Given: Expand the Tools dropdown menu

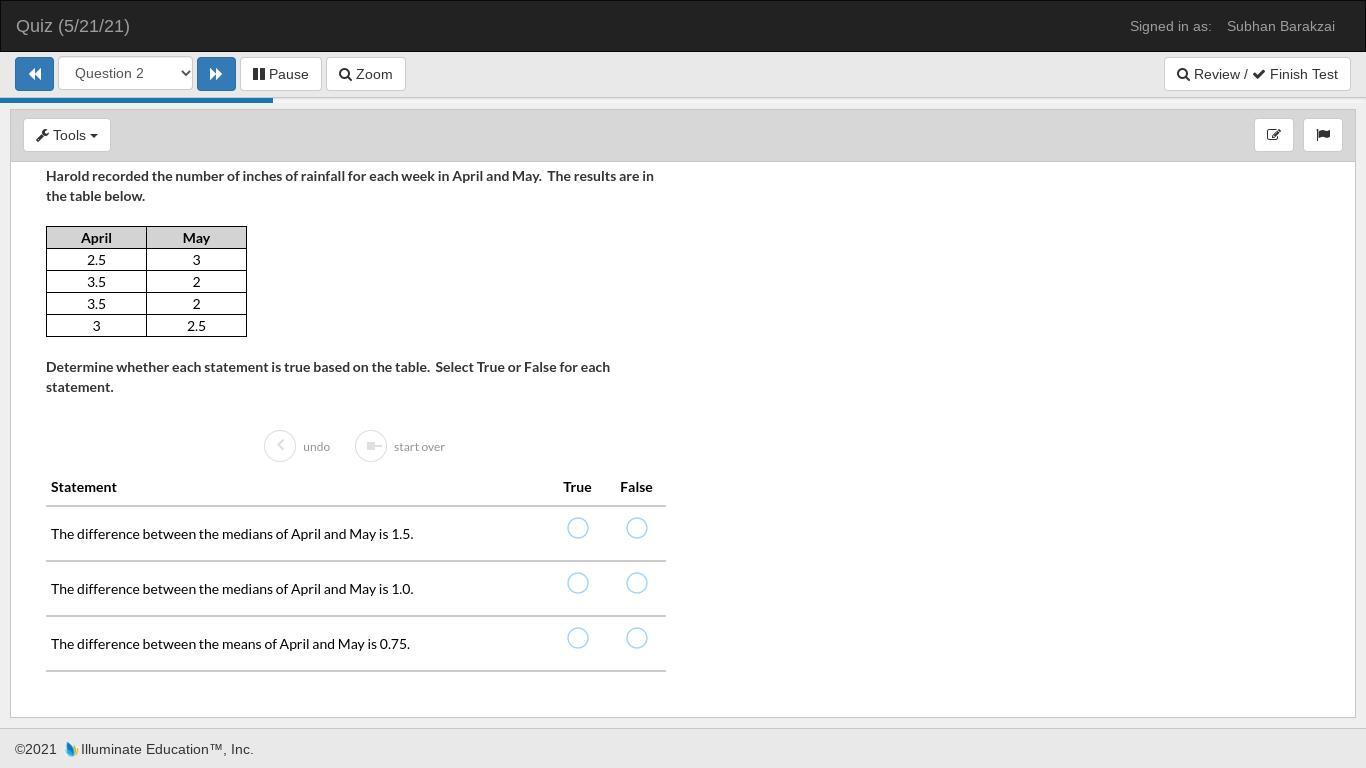Looking at the screenshot, I should pos(67,135).
